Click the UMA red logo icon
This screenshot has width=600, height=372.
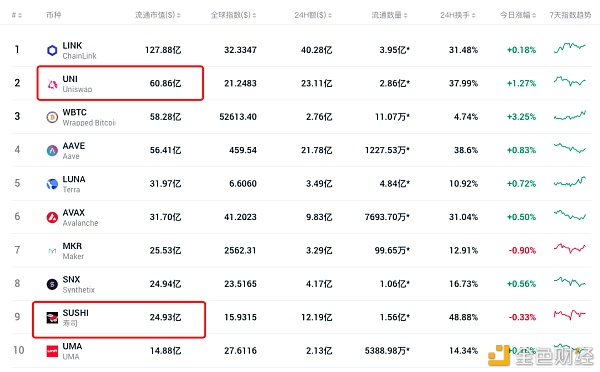click(x=52, y=351)
